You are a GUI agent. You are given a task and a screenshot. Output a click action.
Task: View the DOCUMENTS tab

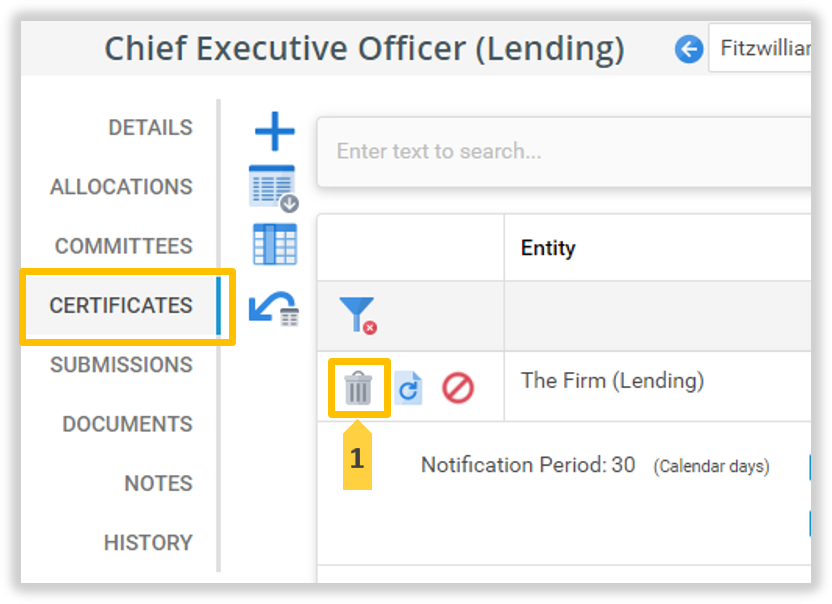[x=127, y=424]
